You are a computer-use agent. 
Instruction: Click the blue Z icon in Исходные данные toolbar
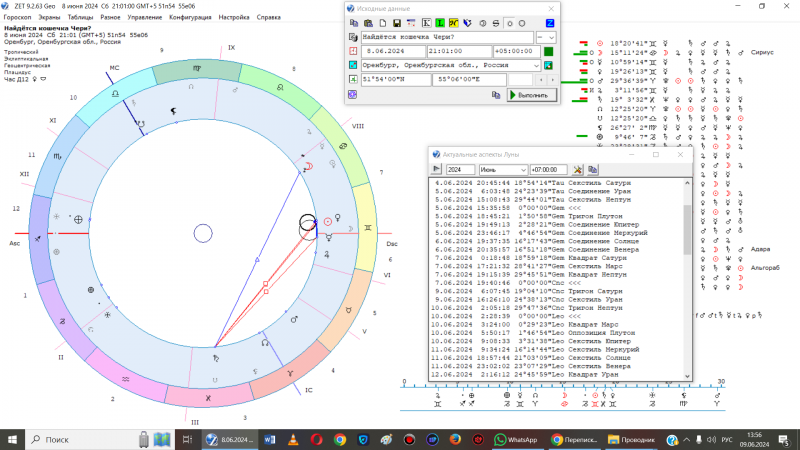coord(549,22)
